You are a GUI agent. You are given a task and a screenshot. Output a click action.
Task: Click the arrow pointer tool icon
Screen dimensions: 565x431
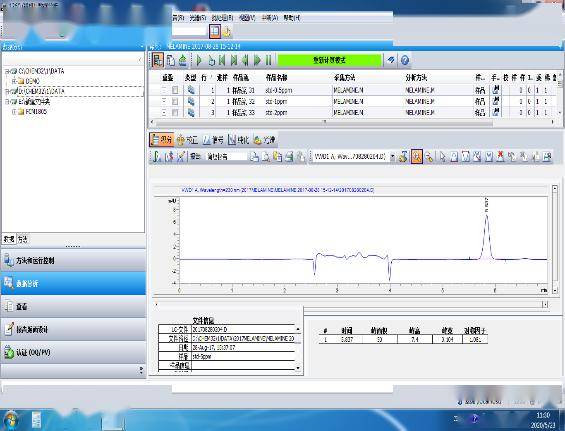[442, 156]
